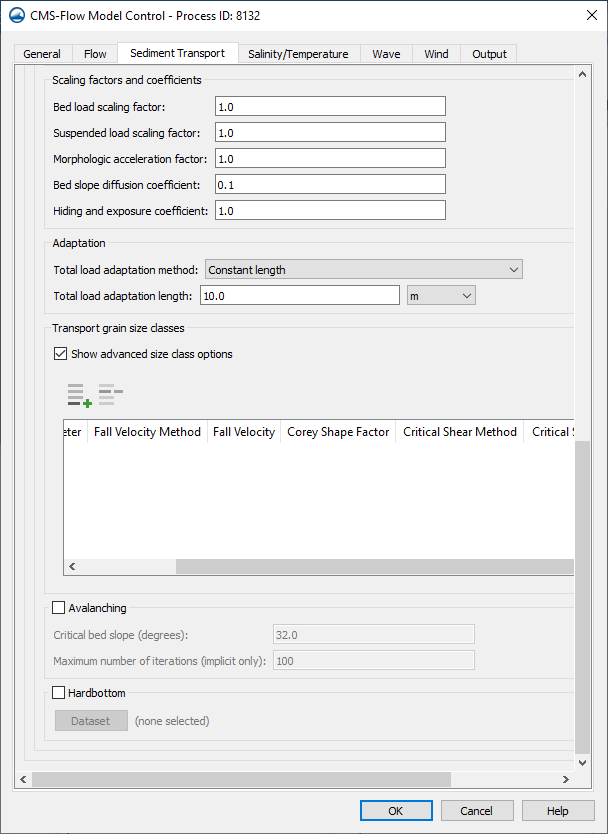Viewport: 608px width, 834px height.
Task: Switch to the Output tab
Action: point(489,54)
